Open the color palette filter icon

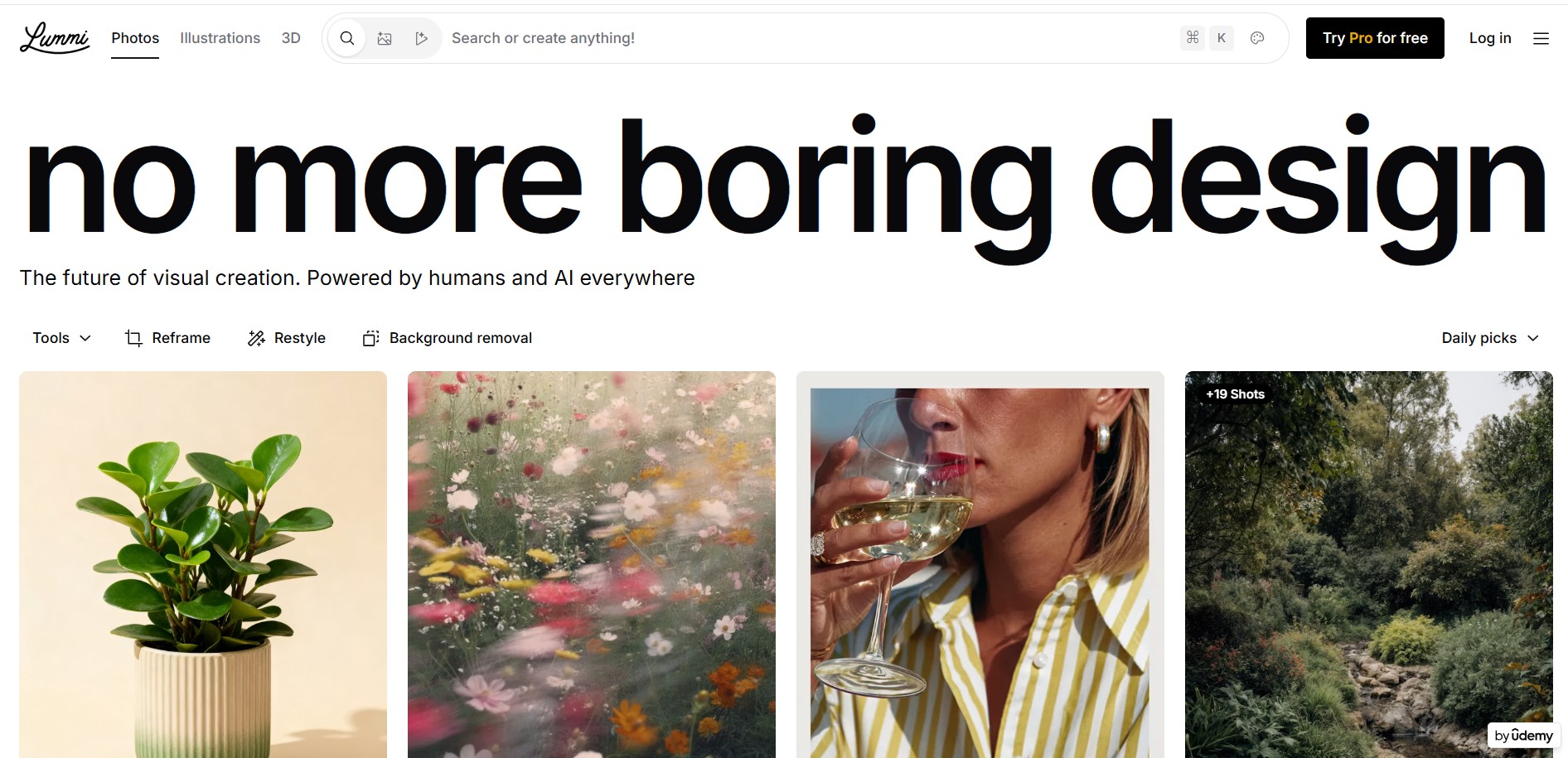pos(1257,38)
